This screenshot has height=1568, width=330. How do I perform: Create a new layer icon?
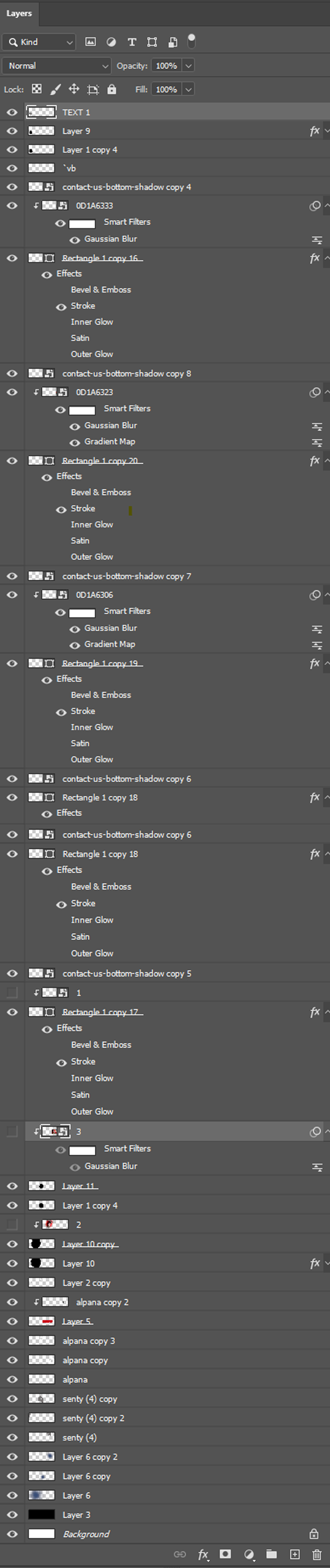coord(295,1554)
